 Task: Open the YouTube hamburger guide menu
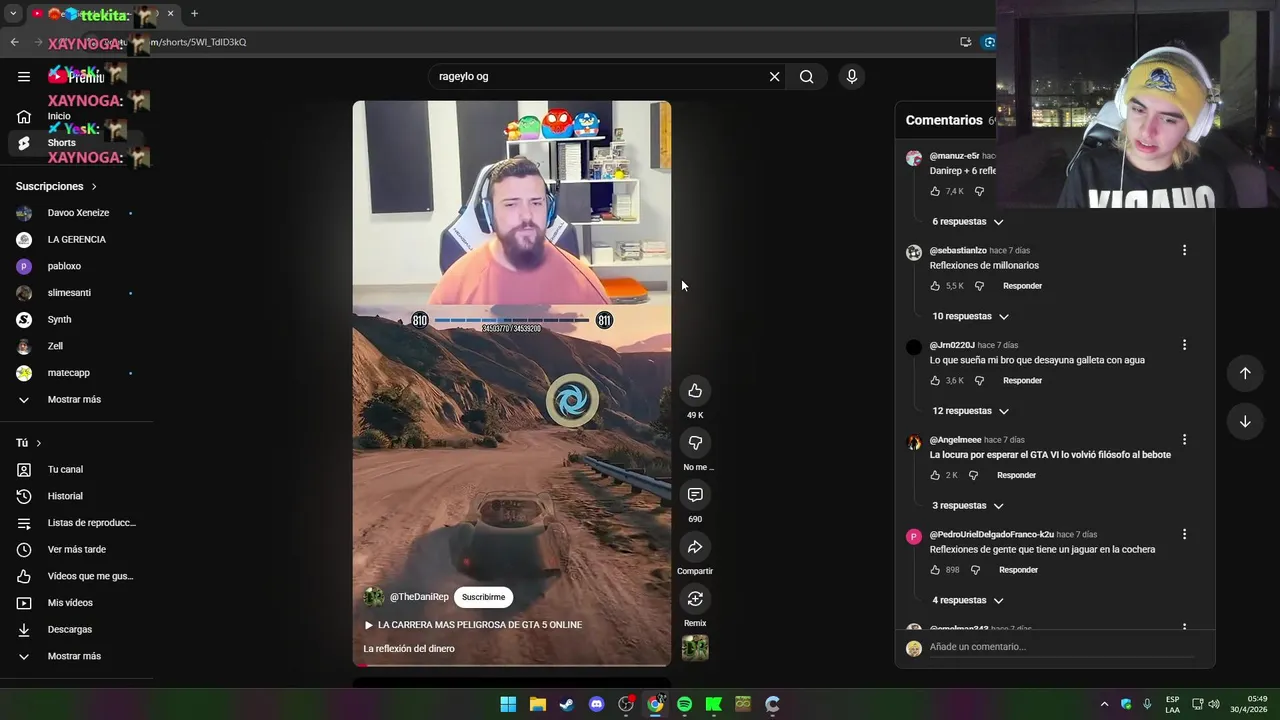[x=24, y=76]
